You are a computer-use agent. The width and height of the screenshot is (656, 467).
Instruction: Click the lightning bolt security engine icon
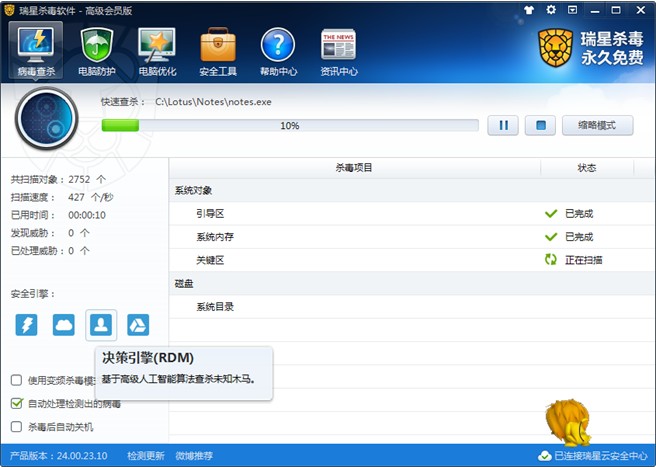point(27,324)
